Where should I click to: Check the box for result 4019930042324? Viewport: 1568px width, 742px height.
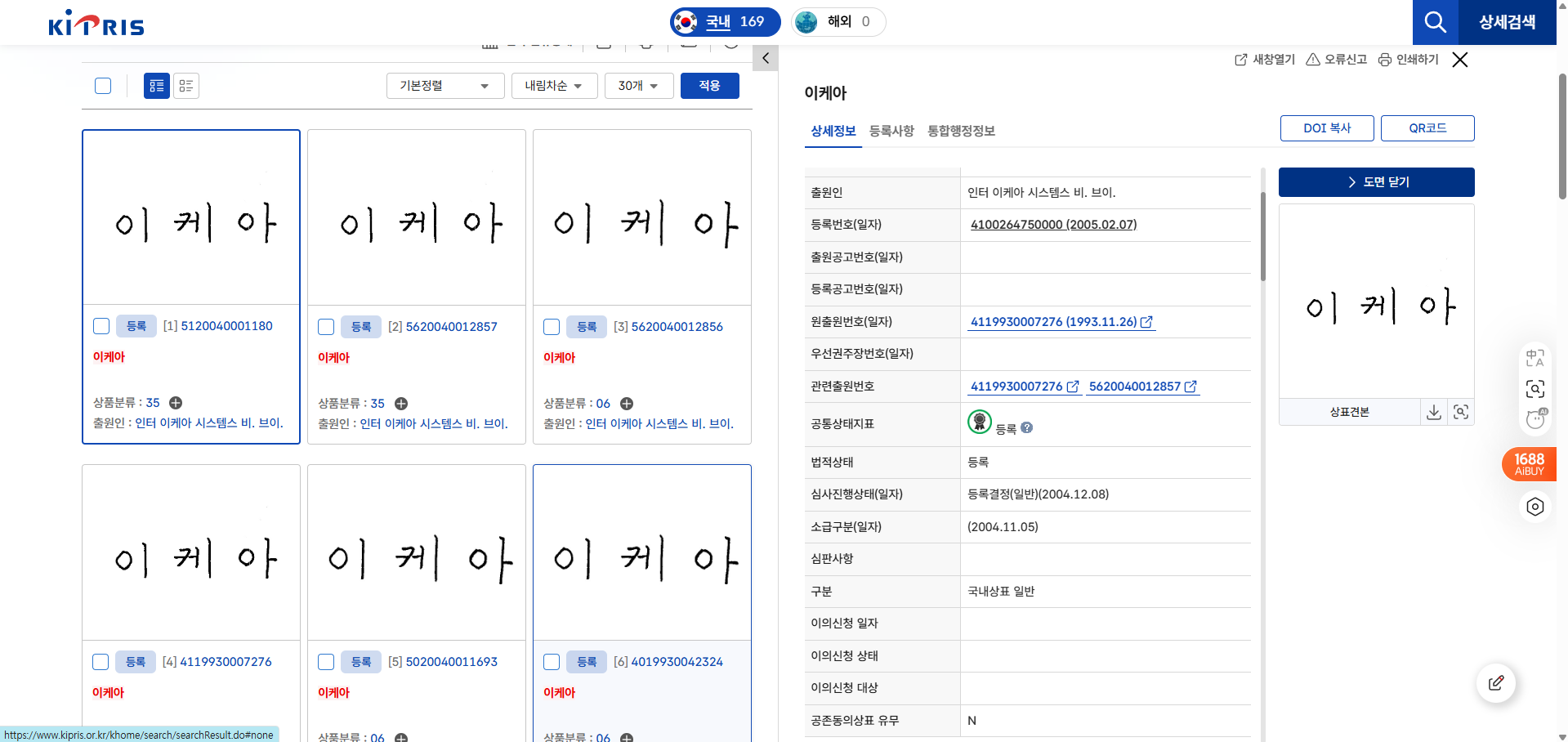(552, 662)
